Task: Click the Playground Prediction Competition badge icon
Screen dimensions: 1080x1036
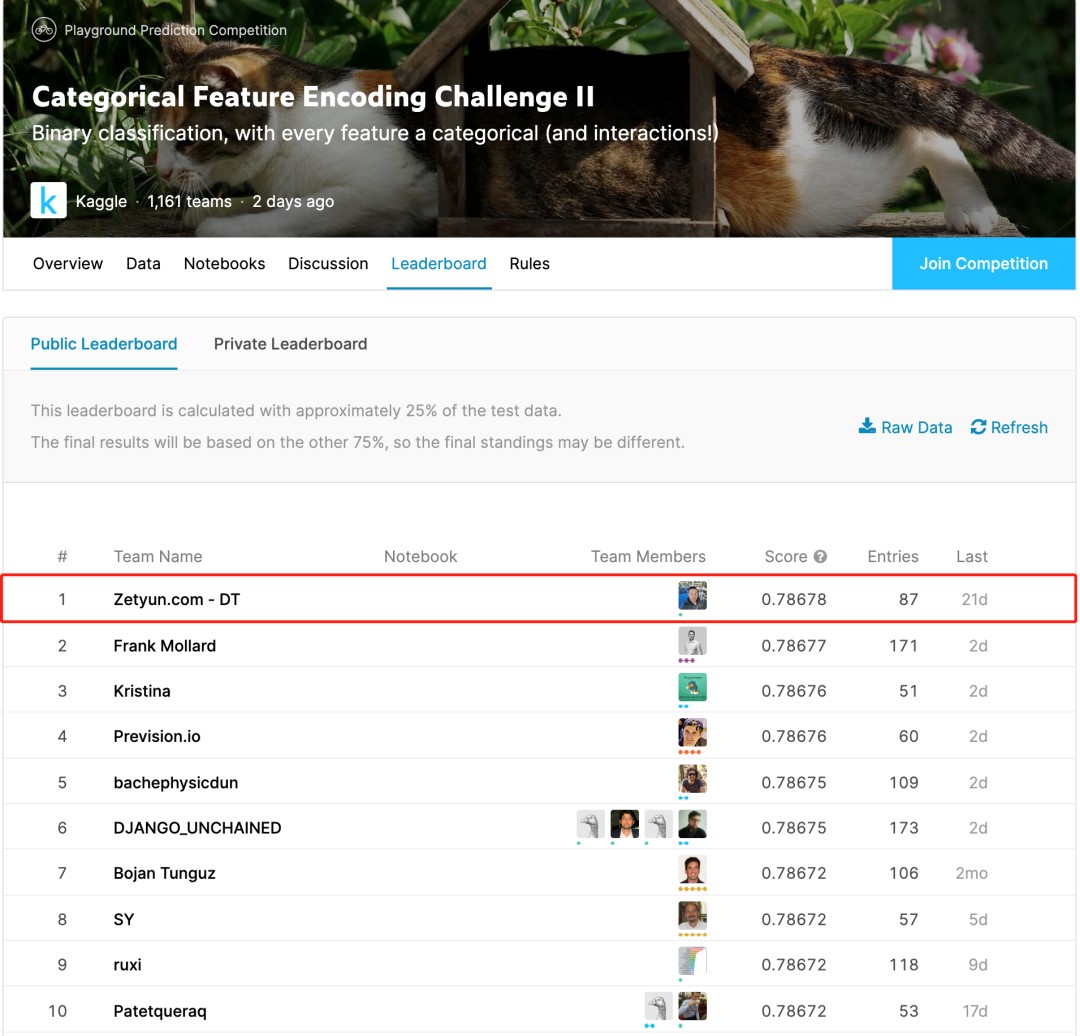Action: click(x=44, y=30)
